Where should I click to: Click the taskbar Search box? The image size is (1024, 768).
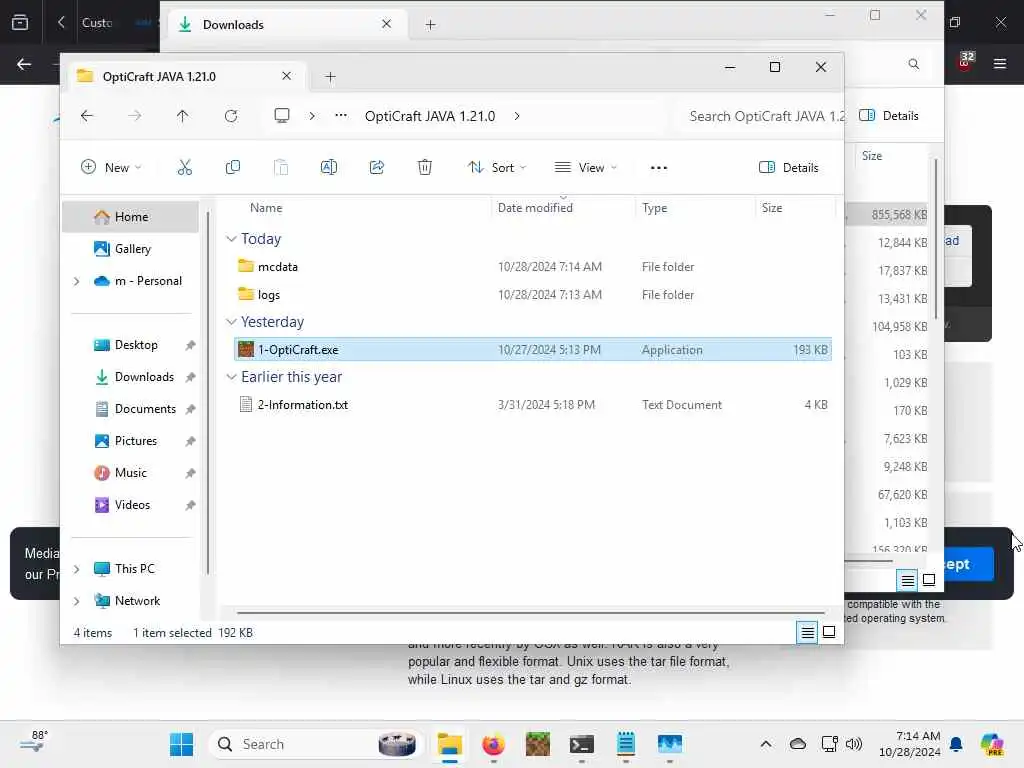point(316,744)
